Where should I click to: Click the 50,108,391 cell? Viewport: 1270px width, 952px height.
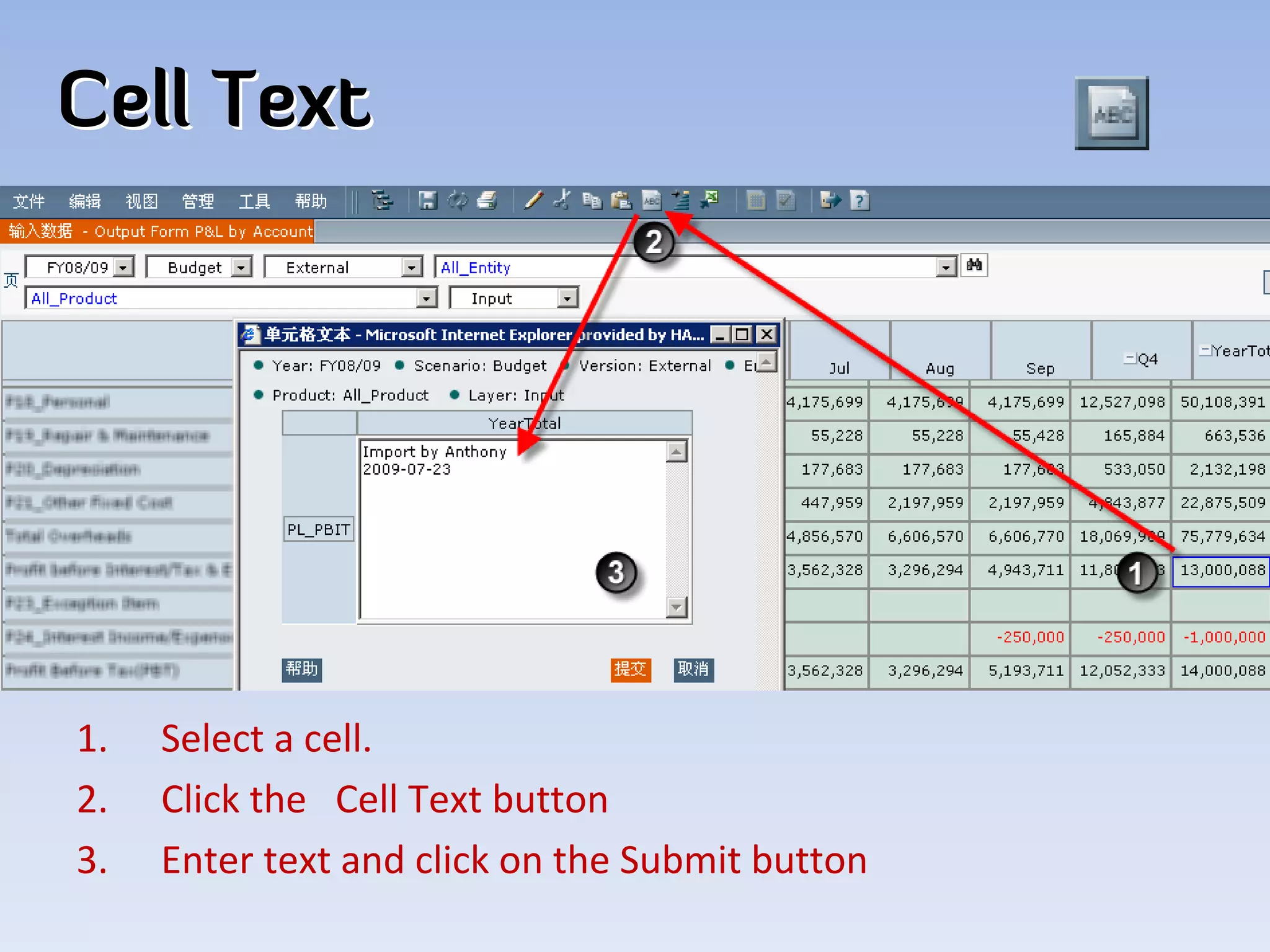[x=1221, y=402]
